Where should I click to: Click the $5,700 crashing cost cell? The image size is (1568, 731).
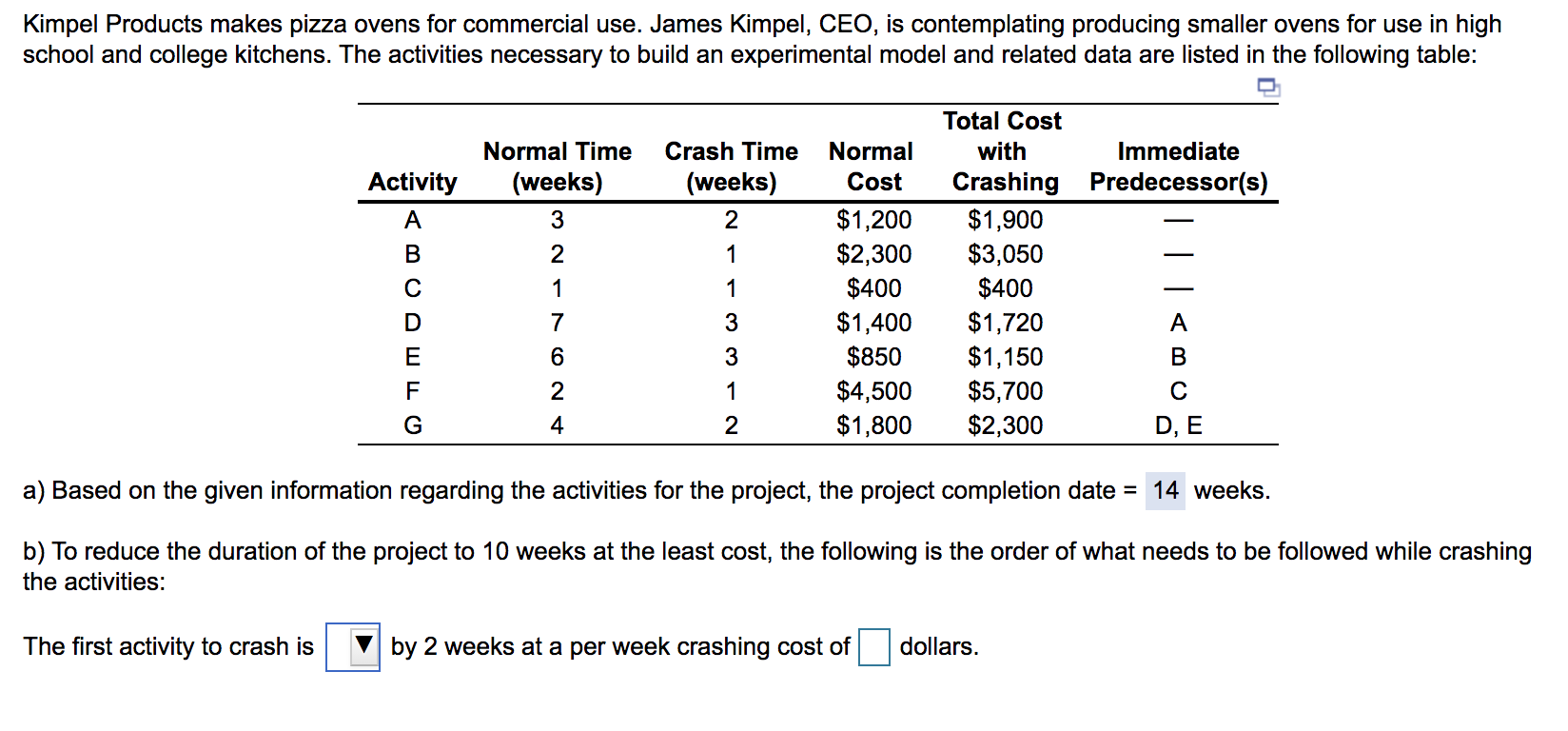click(x=1005, y=391)
